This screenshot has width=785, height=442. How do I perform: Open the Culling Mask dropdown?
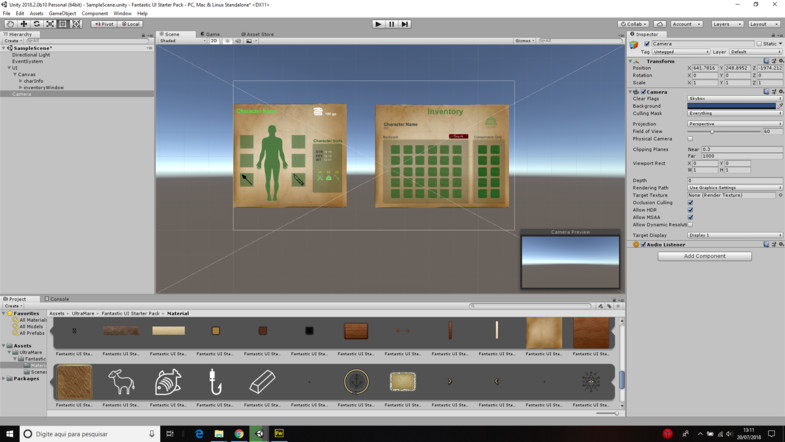734,113
